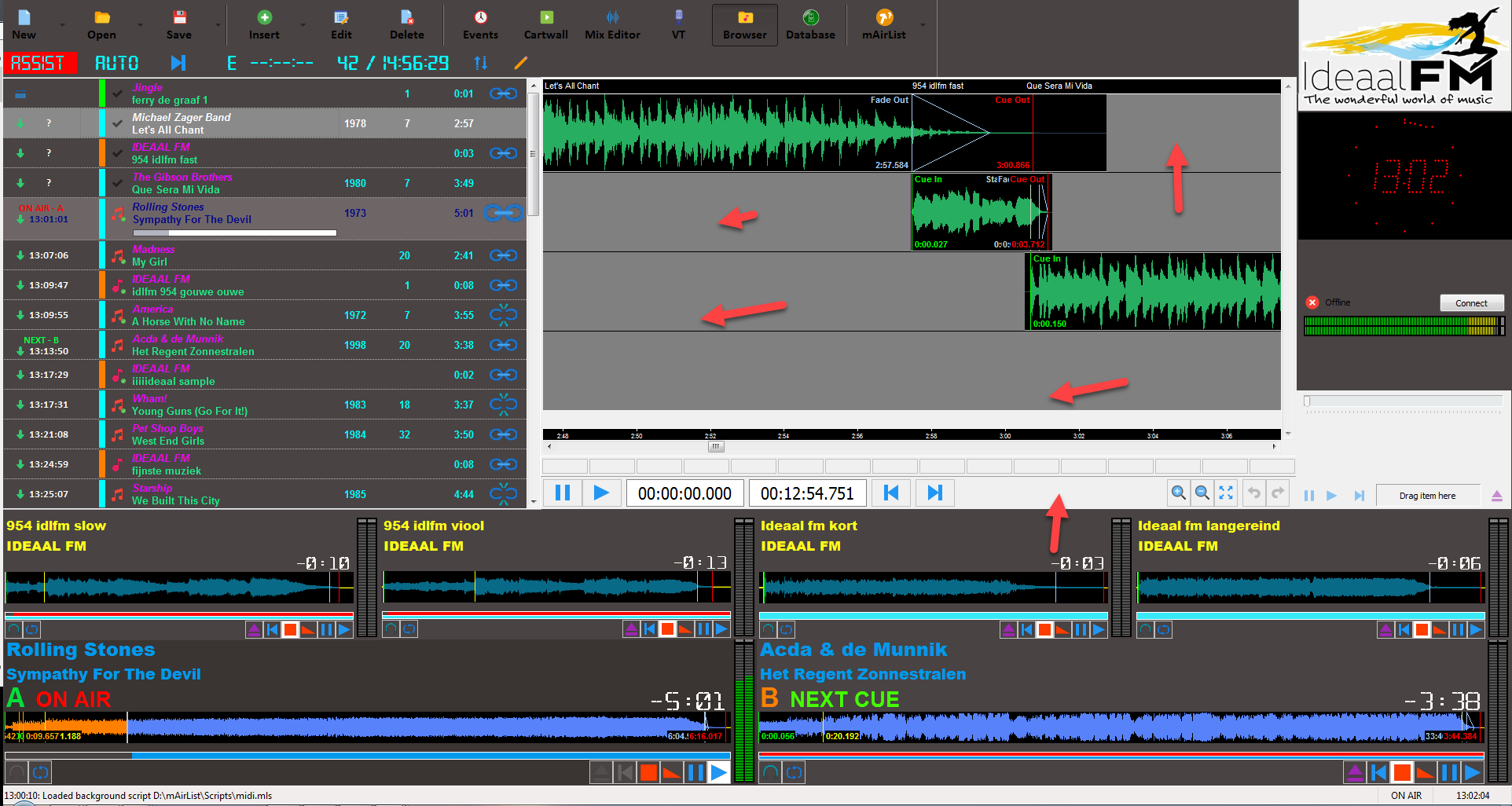
Task: Open the New button dropdown arrow
Action: coord(63,24)
